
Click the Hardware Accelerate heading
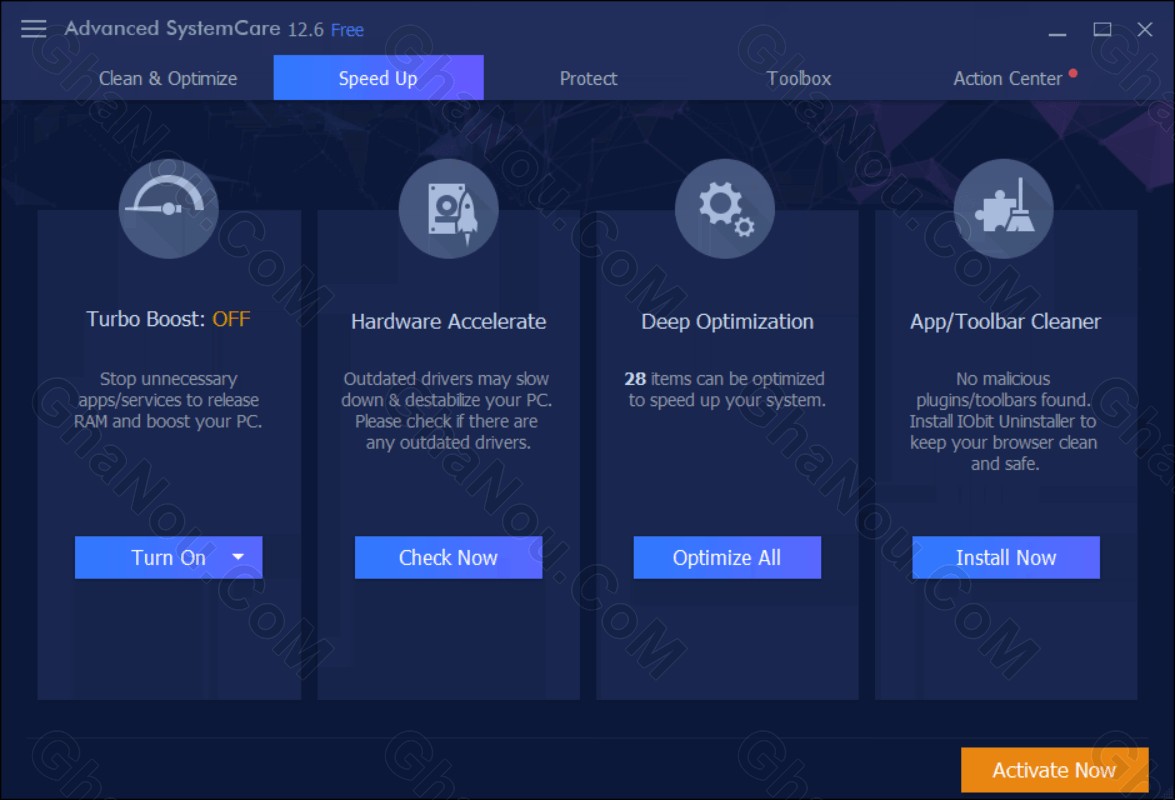tap(448, 321)
